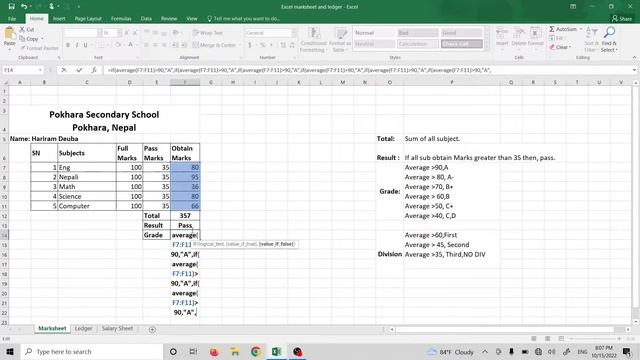Switch to the Data tab
This screenshot has width=640, height=360.
[146, 19]
